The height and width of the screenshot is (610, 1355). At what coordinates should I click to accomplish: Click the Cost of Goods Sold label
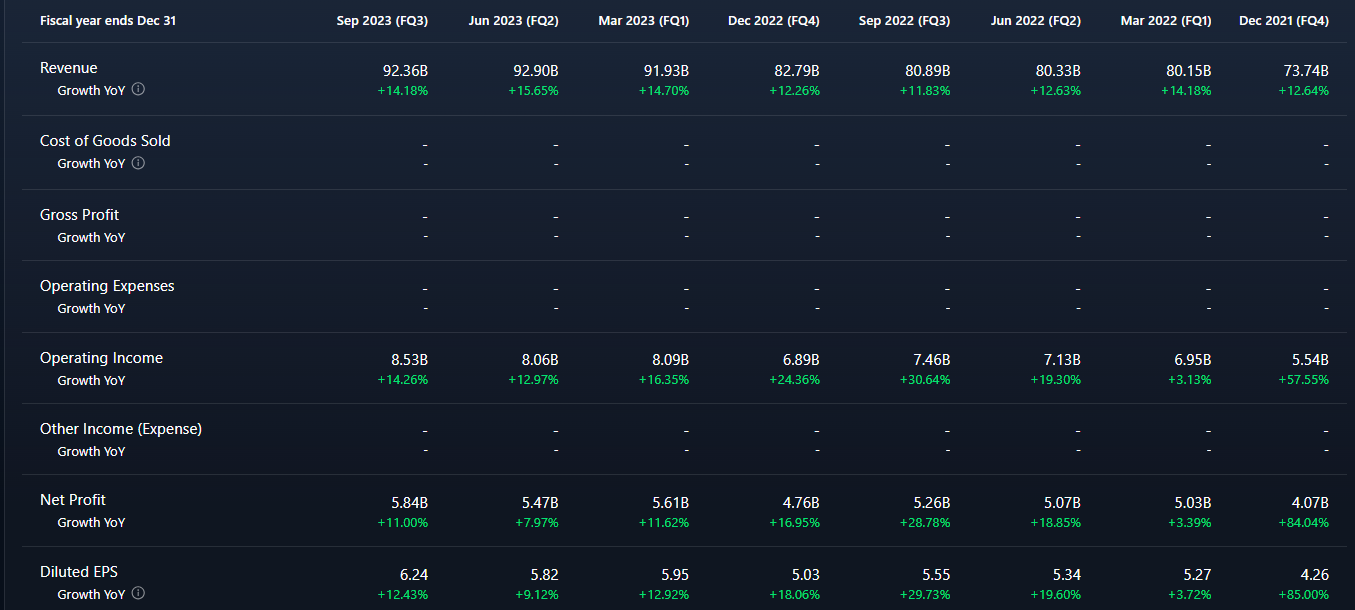pos(105,141)
